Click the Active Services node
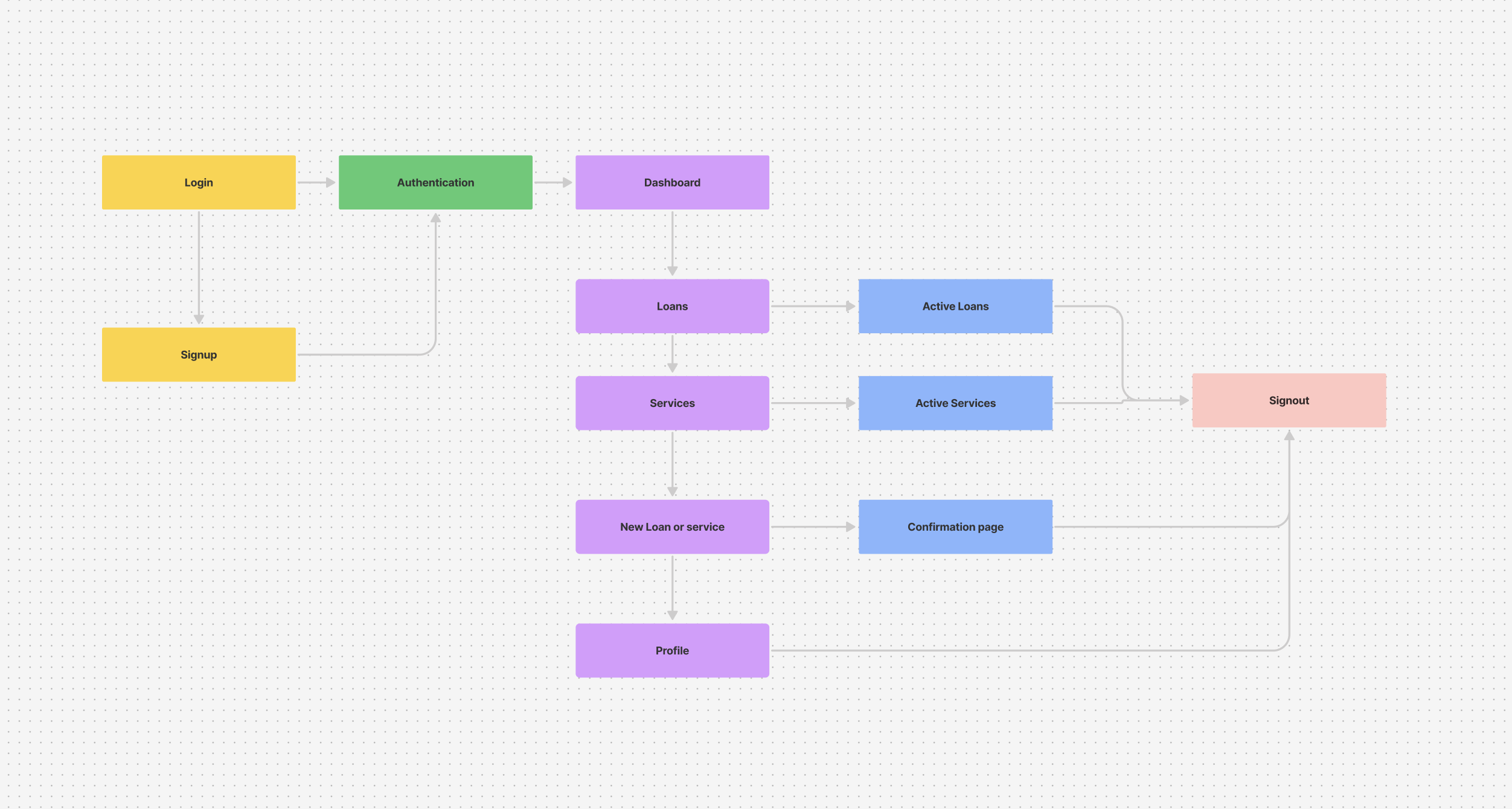The image size is (1512, 809). pos(955,403)
